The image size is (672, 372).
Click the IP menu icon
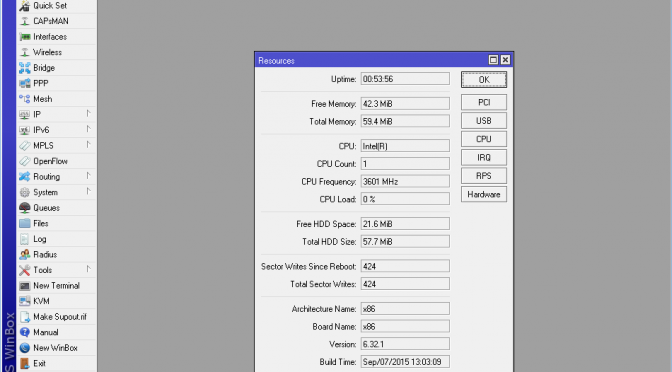pos(25,114)
